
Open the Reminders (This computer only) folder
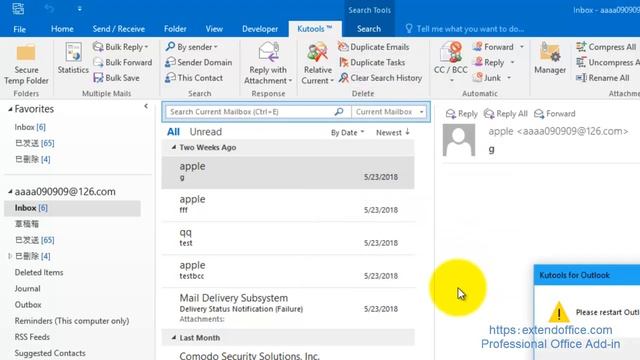[x=72, y=321]
